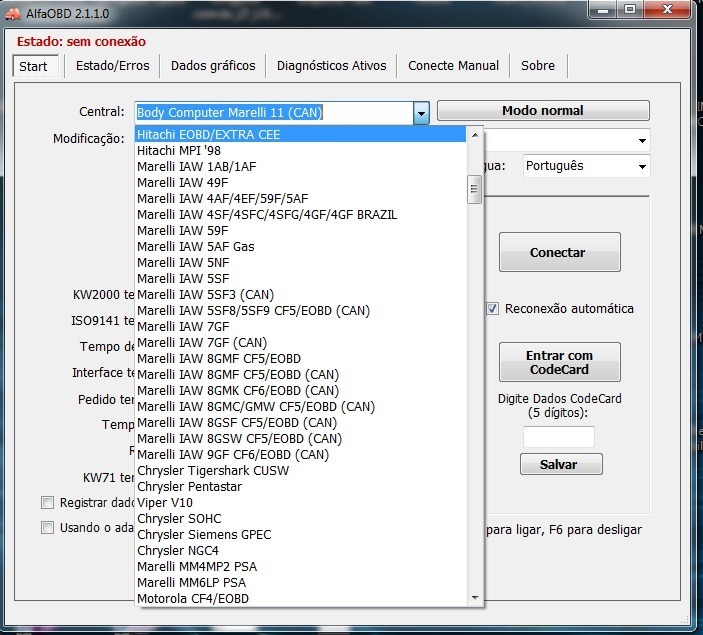703x635 pixels.
Task: Select Marelli IAW 4SF/4SFC/4SFG/4GF/4GF BRAZIL
Action: (300, 215)
